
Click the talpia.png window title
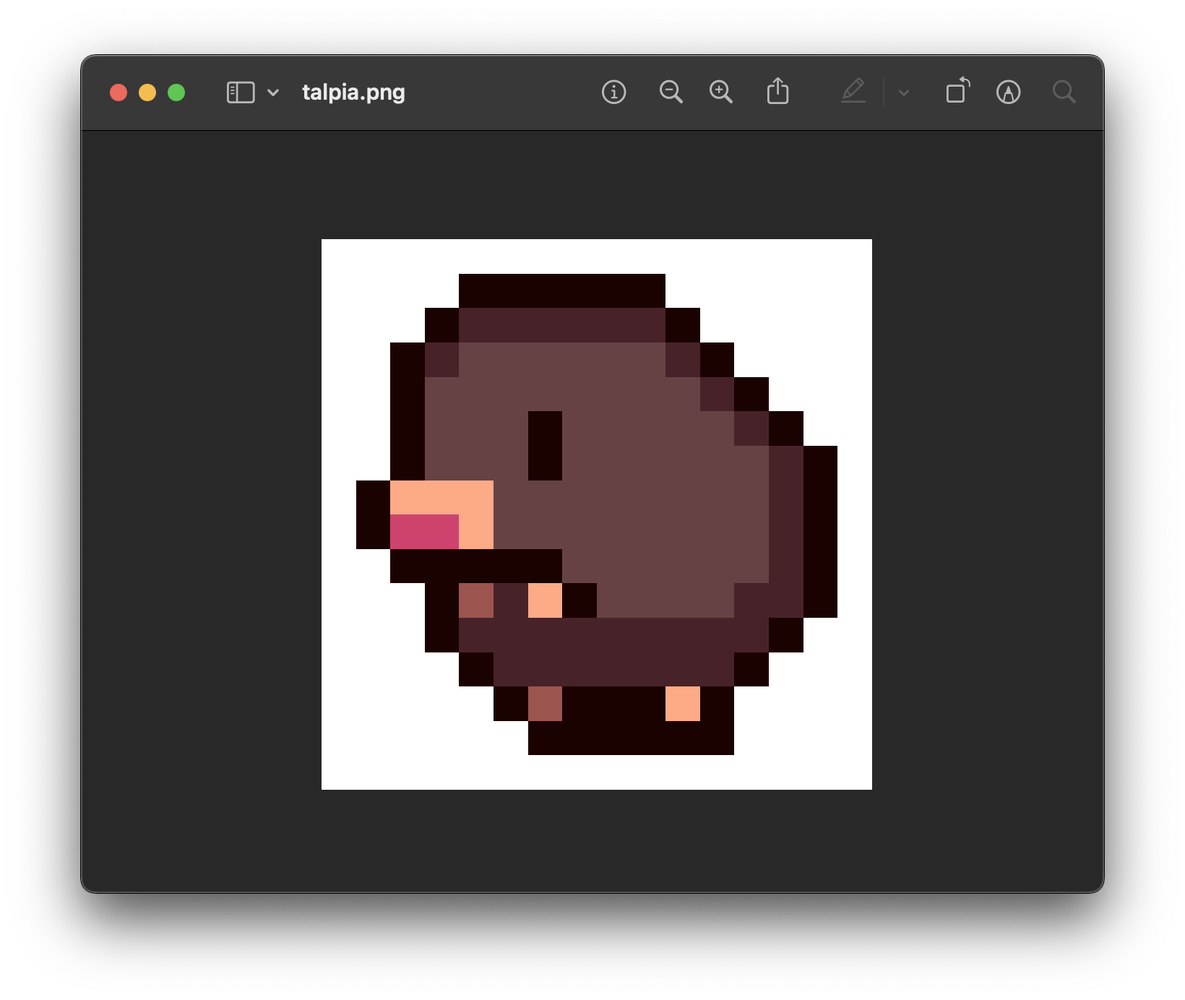354,92
